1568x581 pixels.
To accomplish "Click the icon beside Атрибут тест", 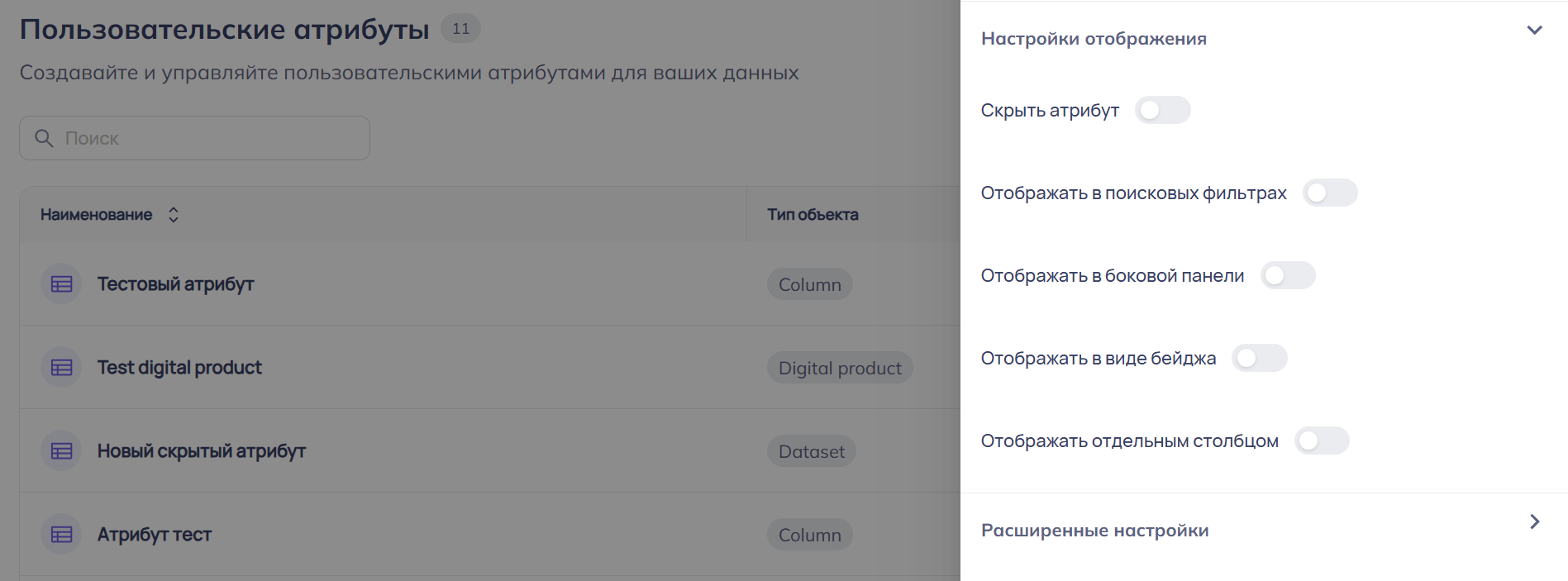I will pyautogui.click(x=62, y=535).
